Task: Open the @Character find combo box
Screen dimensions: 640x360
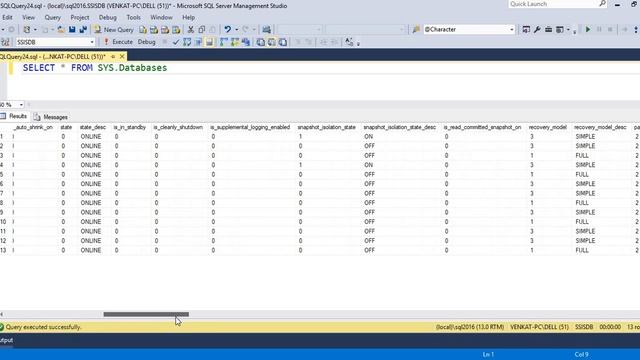Action: 469,29
